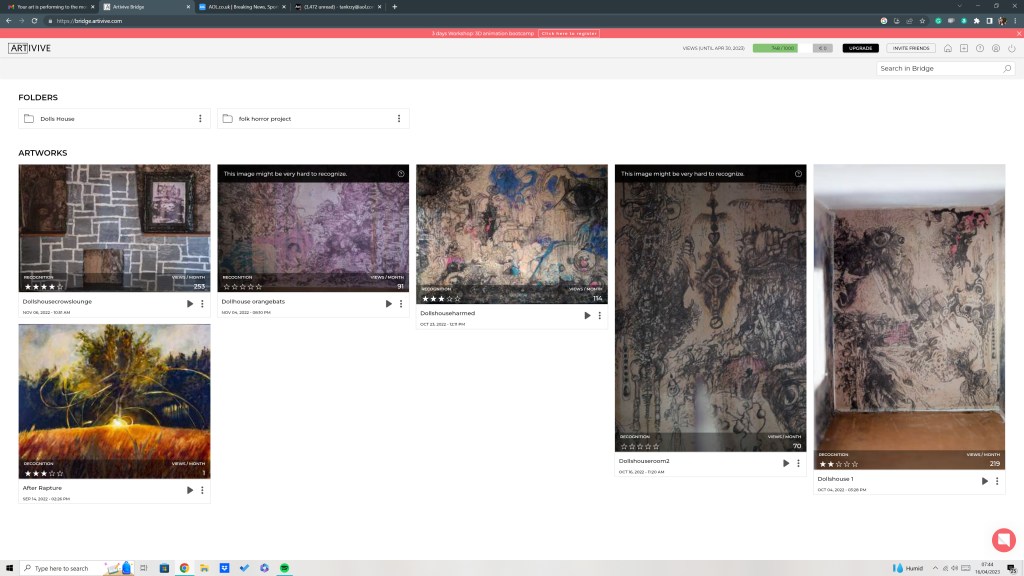Image resolution: width=1024 pixels, height=576 pixels.
Task: Click the Search in Bridge input field
Action: coord(938,69)
